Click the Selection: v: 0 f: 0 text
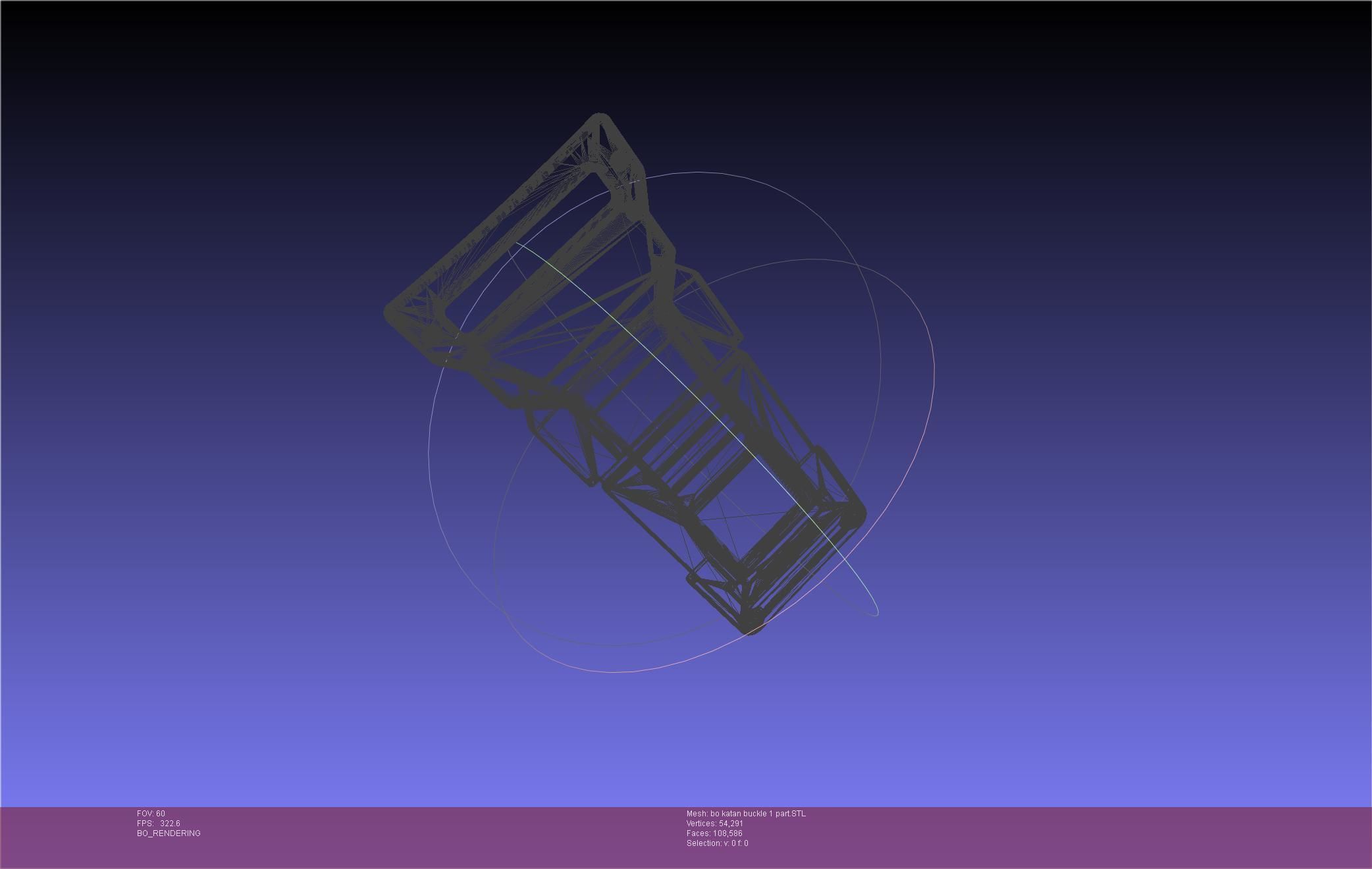The width and height of the screenshot is (1372, 869). click(x=718, y=843)
